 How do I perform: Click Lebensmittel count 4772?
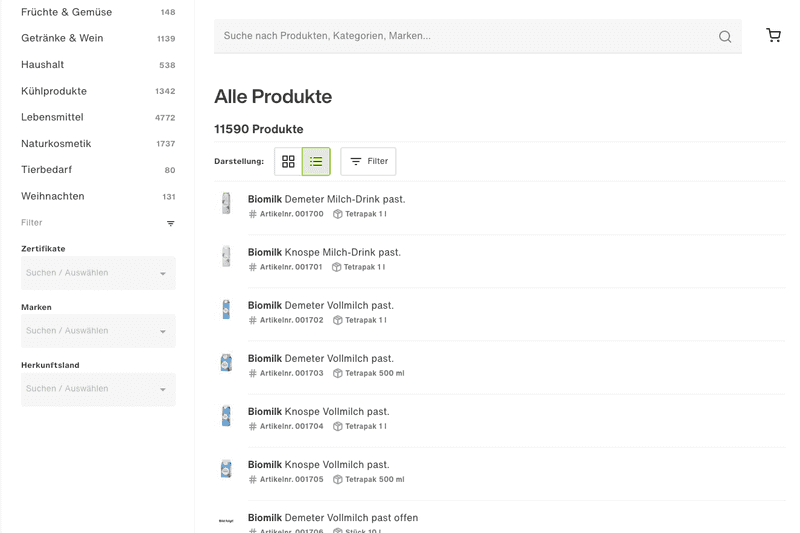coord(165,118)
